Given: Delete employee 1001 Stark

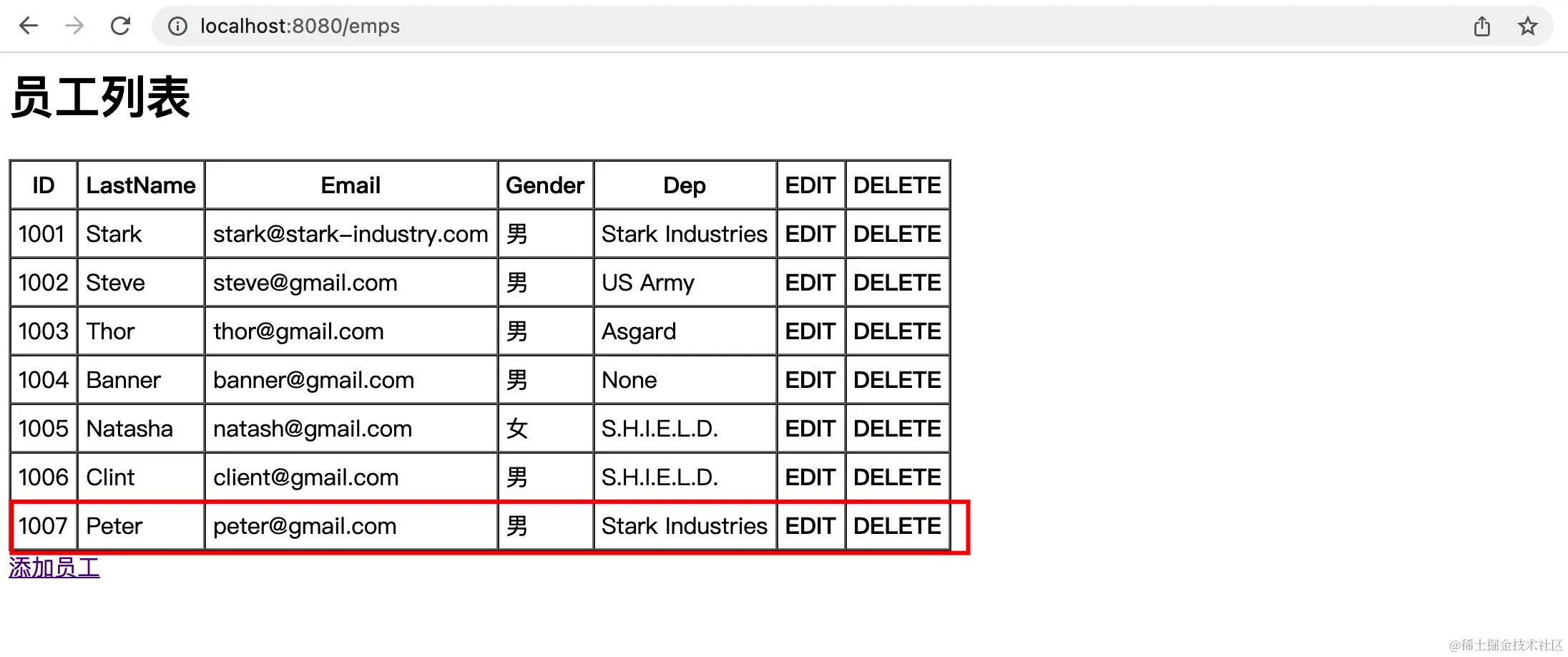Looking at the screenshot, I should [897, 234].
